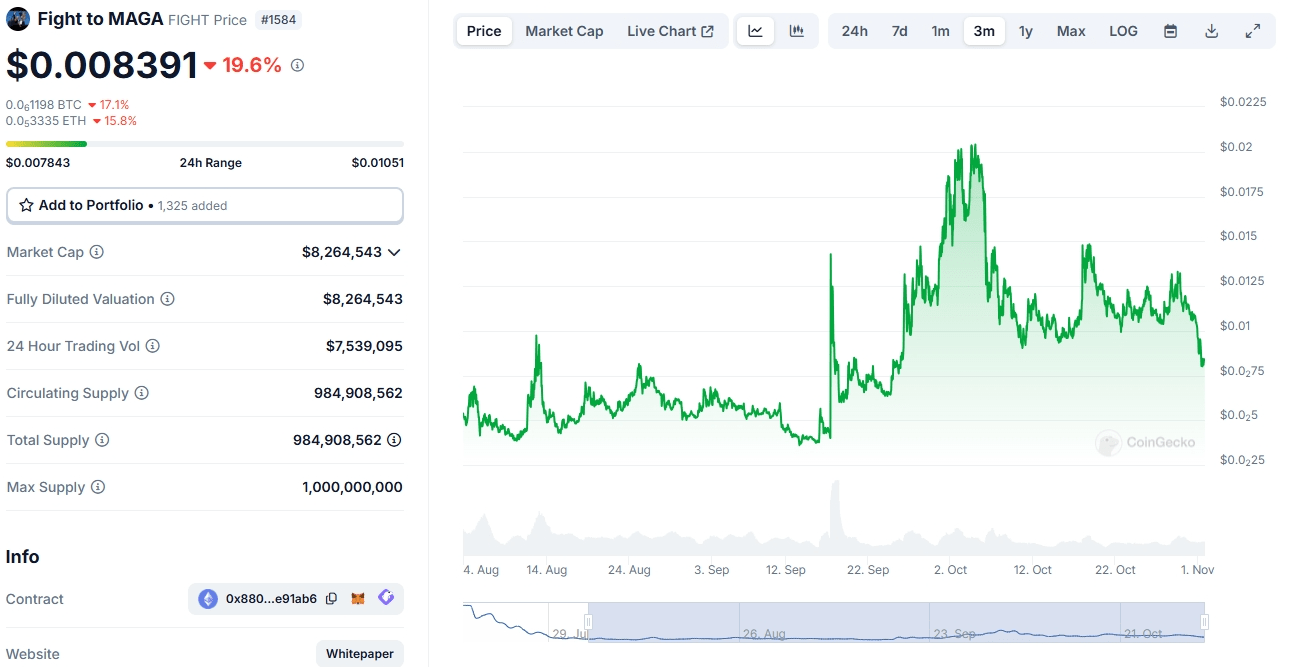Toggle the LOG scale option
The height and width of the screenshot is (667, 1292).
pyautogui.click(x=1123, y=31)
